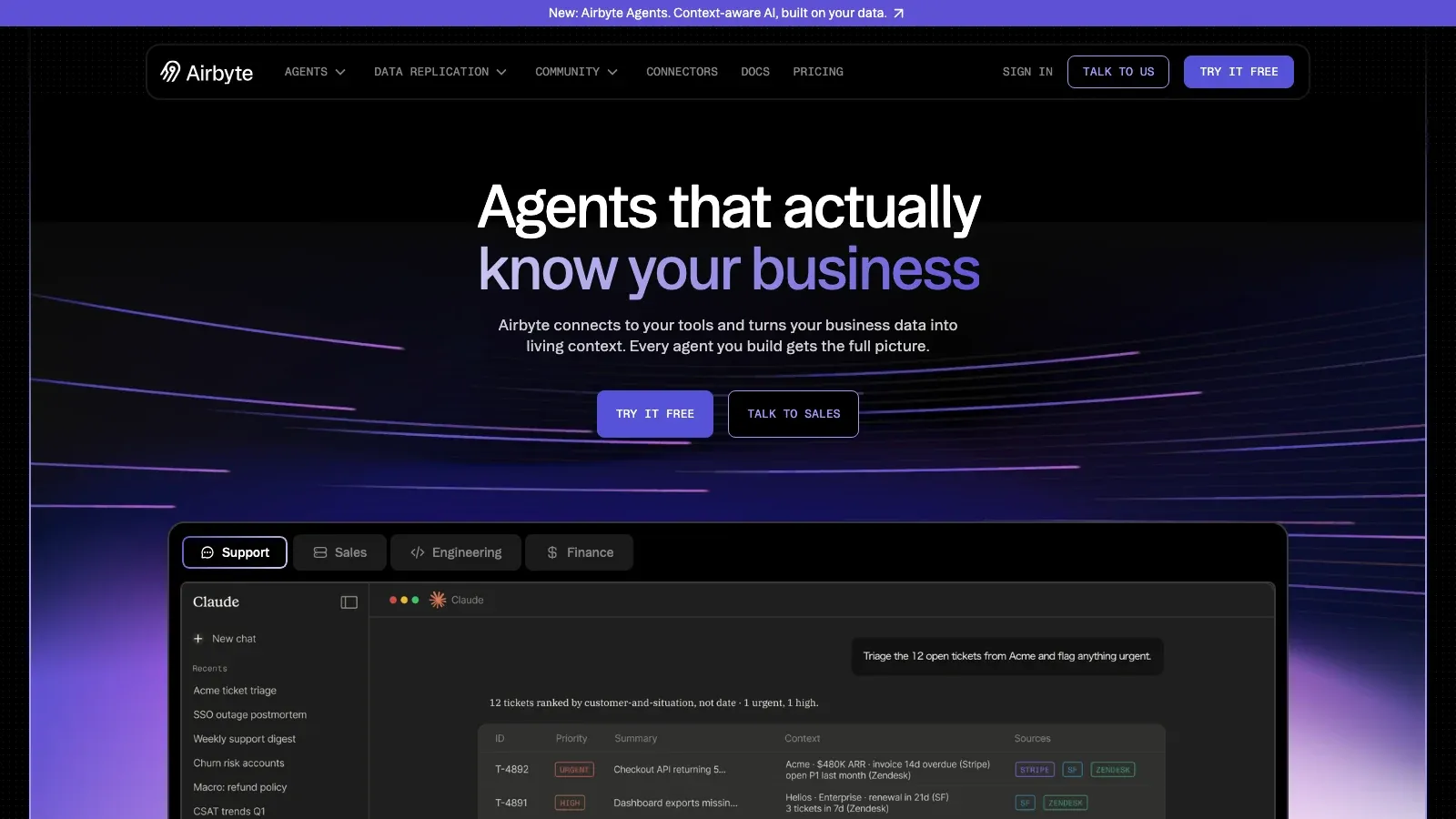Screen dimensions: 1456x819
Task: Click the Claude starburst icon in title bar
Action: [x=438, y=600]
